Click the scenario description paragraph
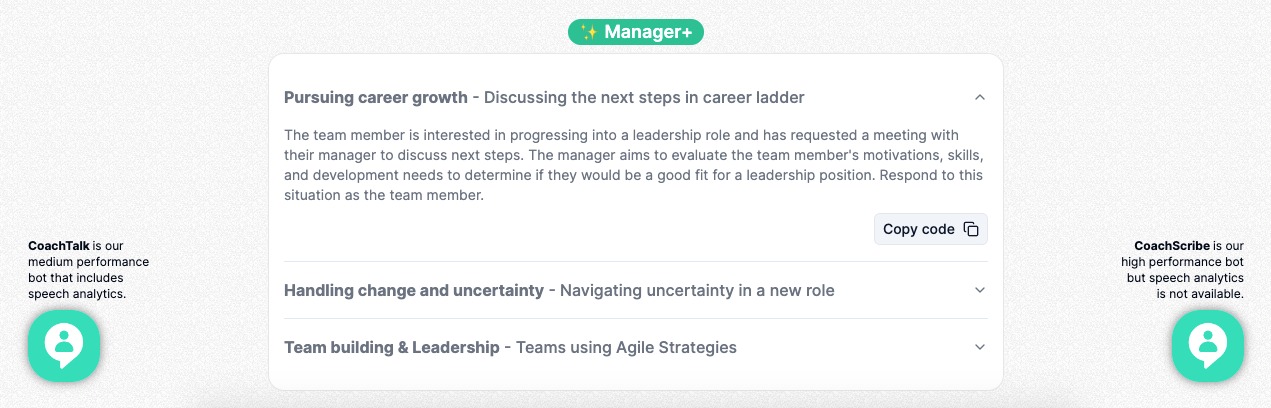 tap(633, 165)
